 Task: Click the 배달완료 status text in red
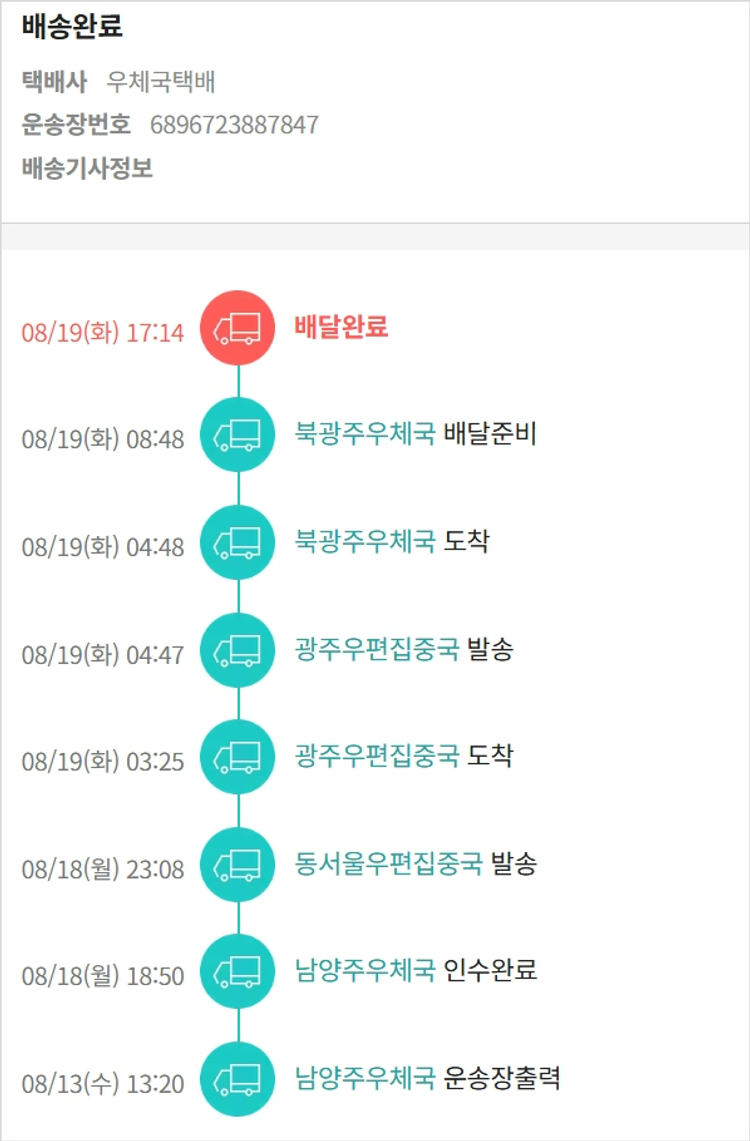[341, 327]
